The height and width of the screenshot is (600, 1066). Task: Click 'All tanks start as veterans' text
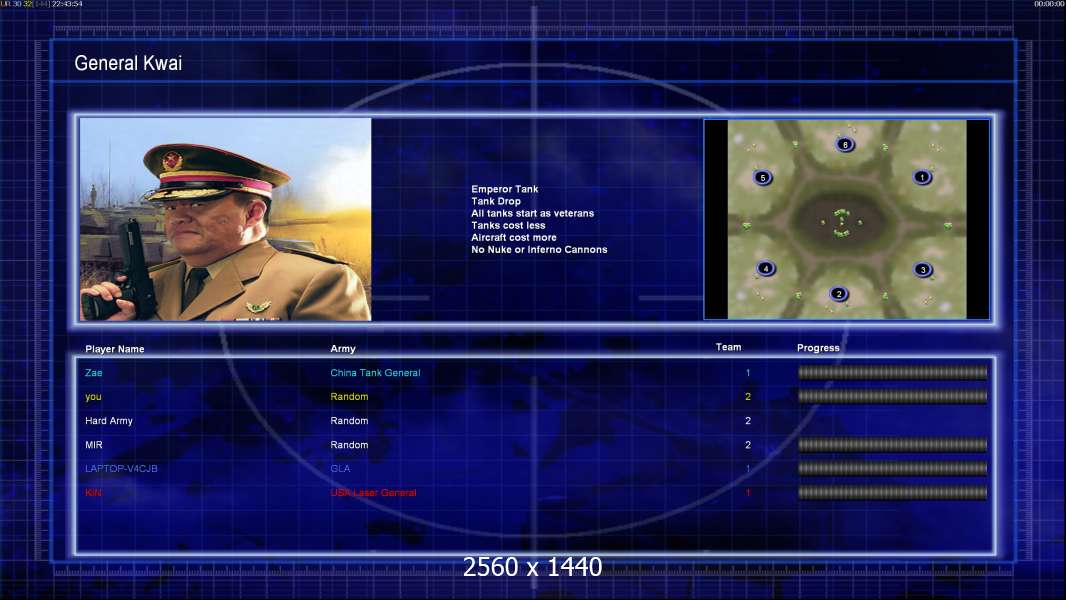tap(532, 213)
